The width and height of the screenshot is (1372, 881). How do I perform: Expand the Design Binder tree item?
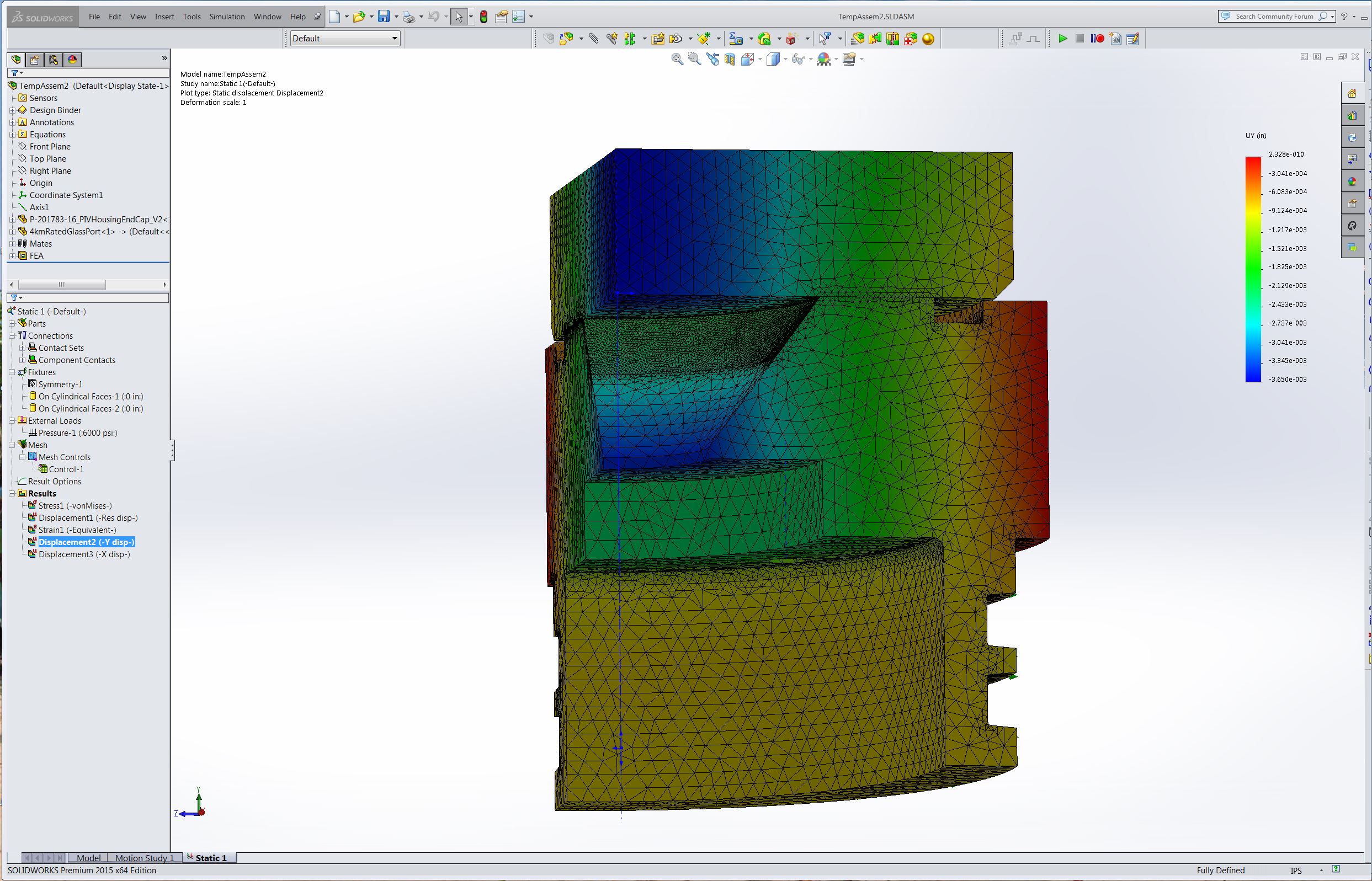[12, 110]
